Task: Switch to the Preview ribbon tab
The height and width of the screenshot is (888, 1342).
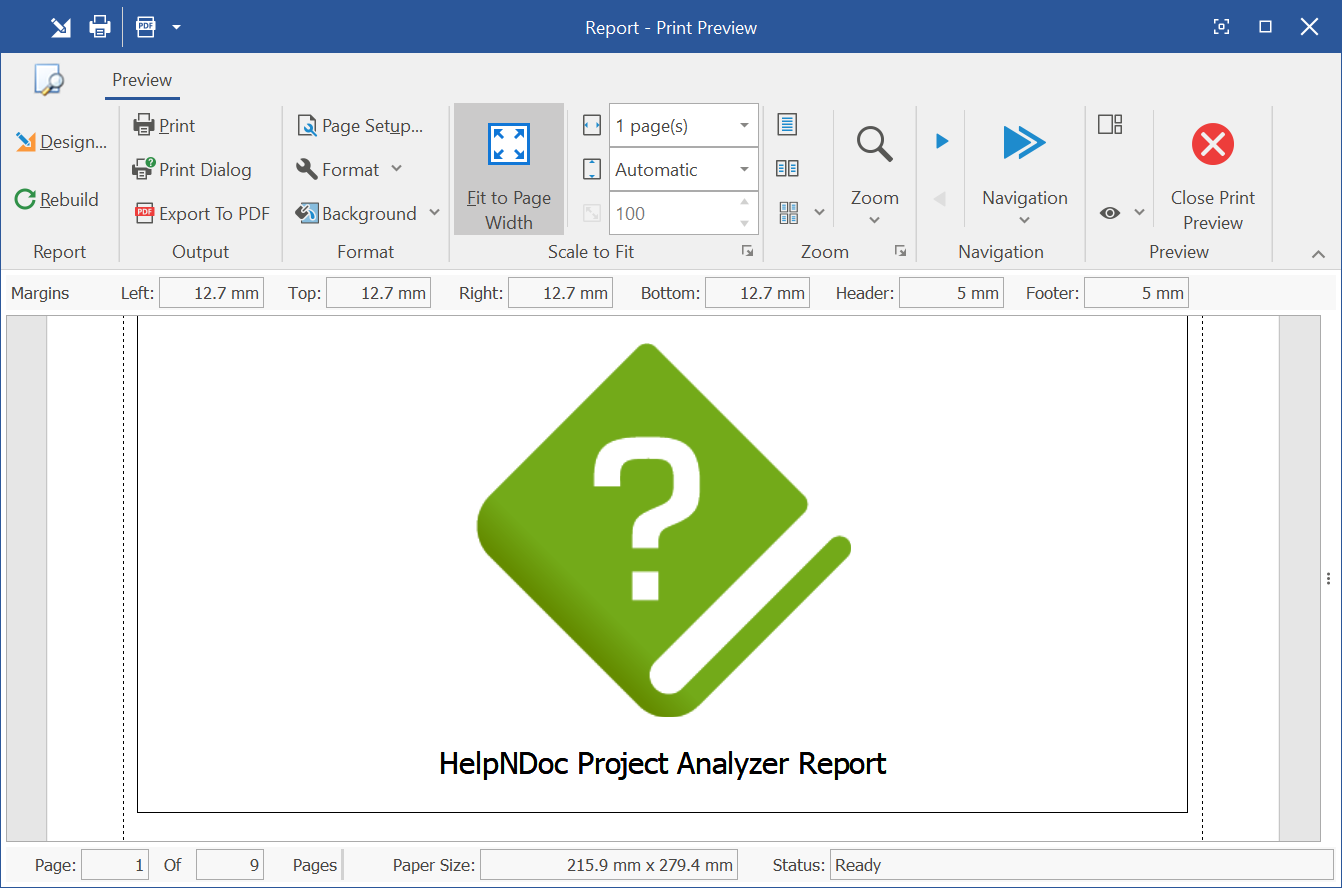Action: point(142,80)
